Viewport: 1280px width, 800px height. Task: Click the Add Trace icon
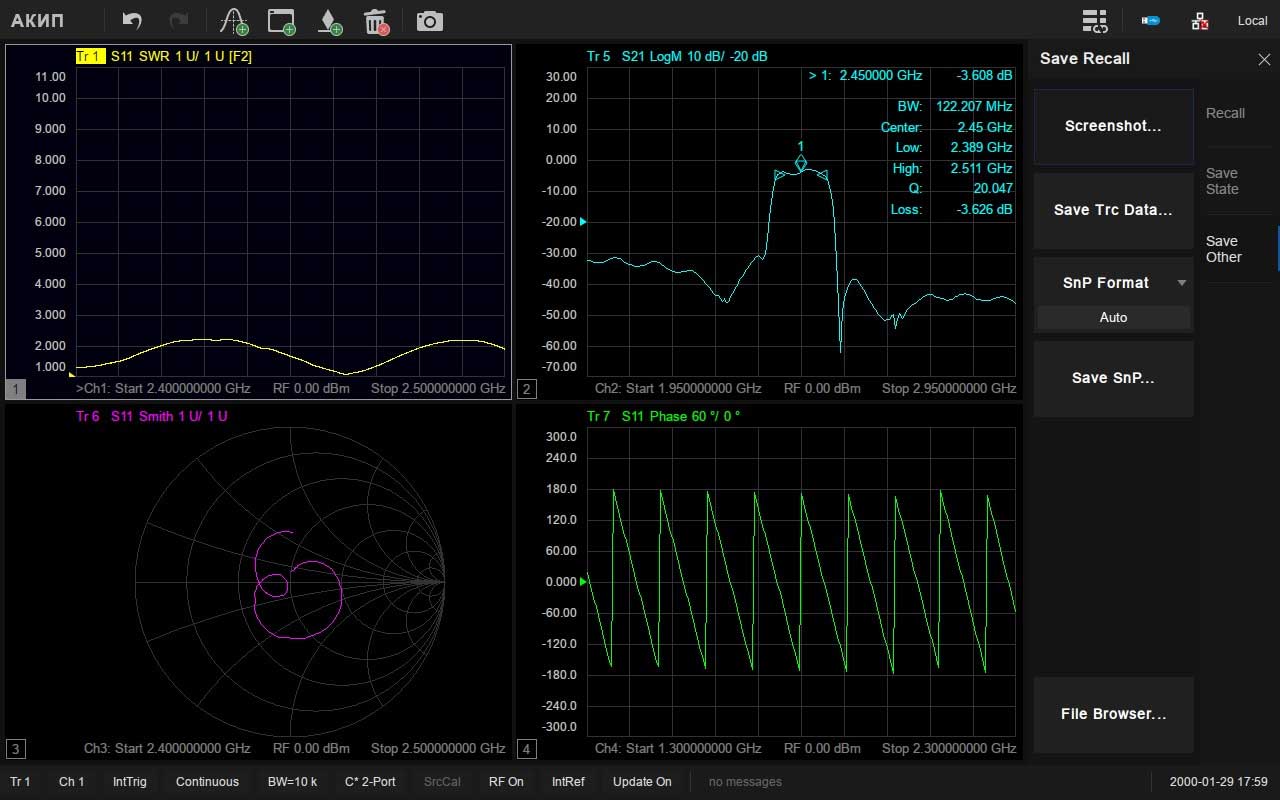click(234, 21)
